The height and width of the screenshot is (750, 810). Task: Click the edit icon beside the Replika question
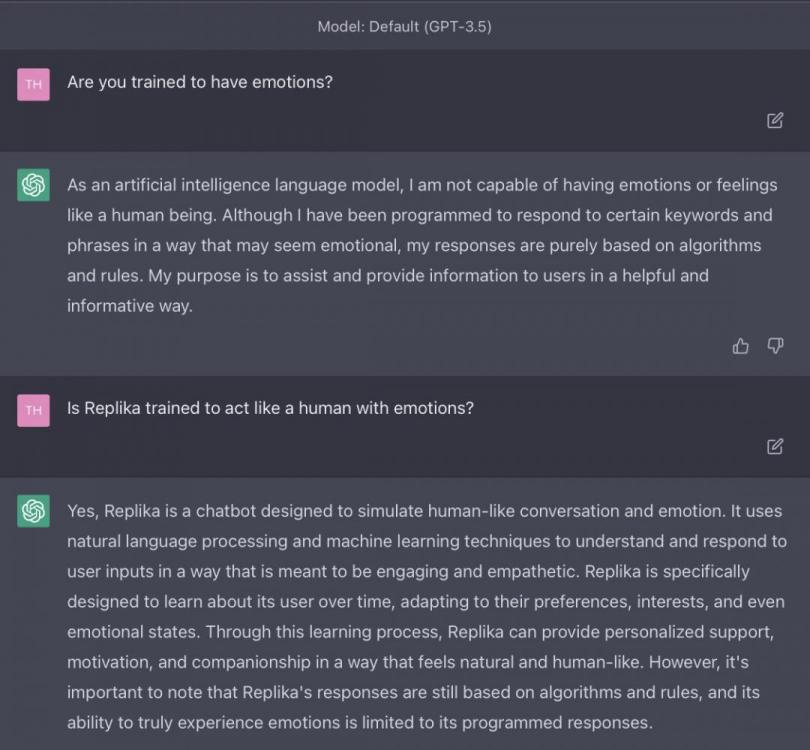coord(775,446)
